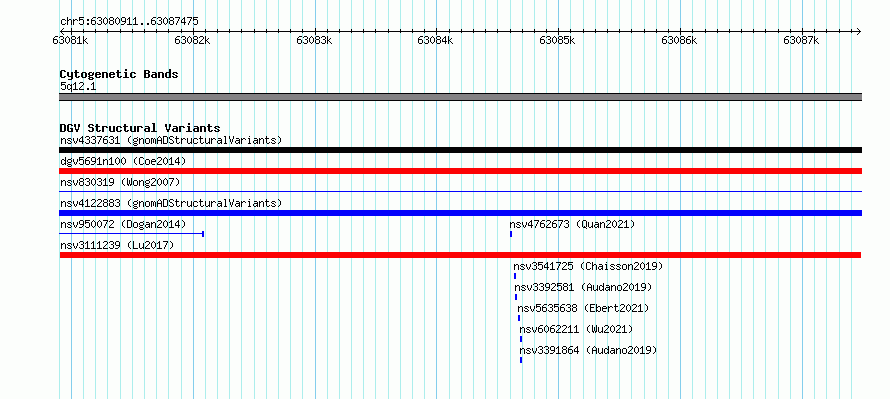Click the nsv6062211 blue marker
This screenshot has height=399, width=890.
pos(521,339)
